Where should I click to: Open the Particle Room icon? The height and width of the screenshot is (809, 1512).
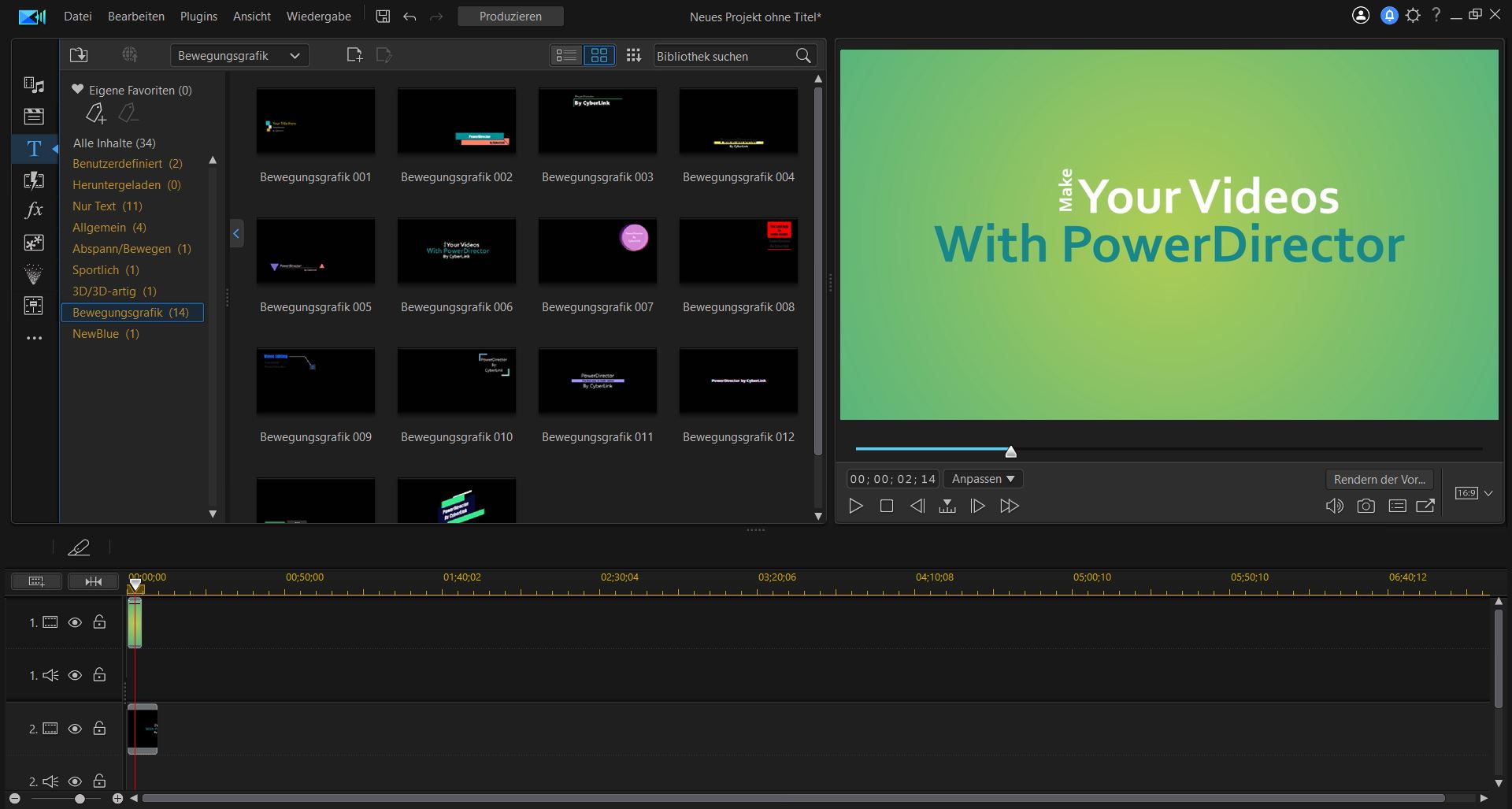pos(34,274)
